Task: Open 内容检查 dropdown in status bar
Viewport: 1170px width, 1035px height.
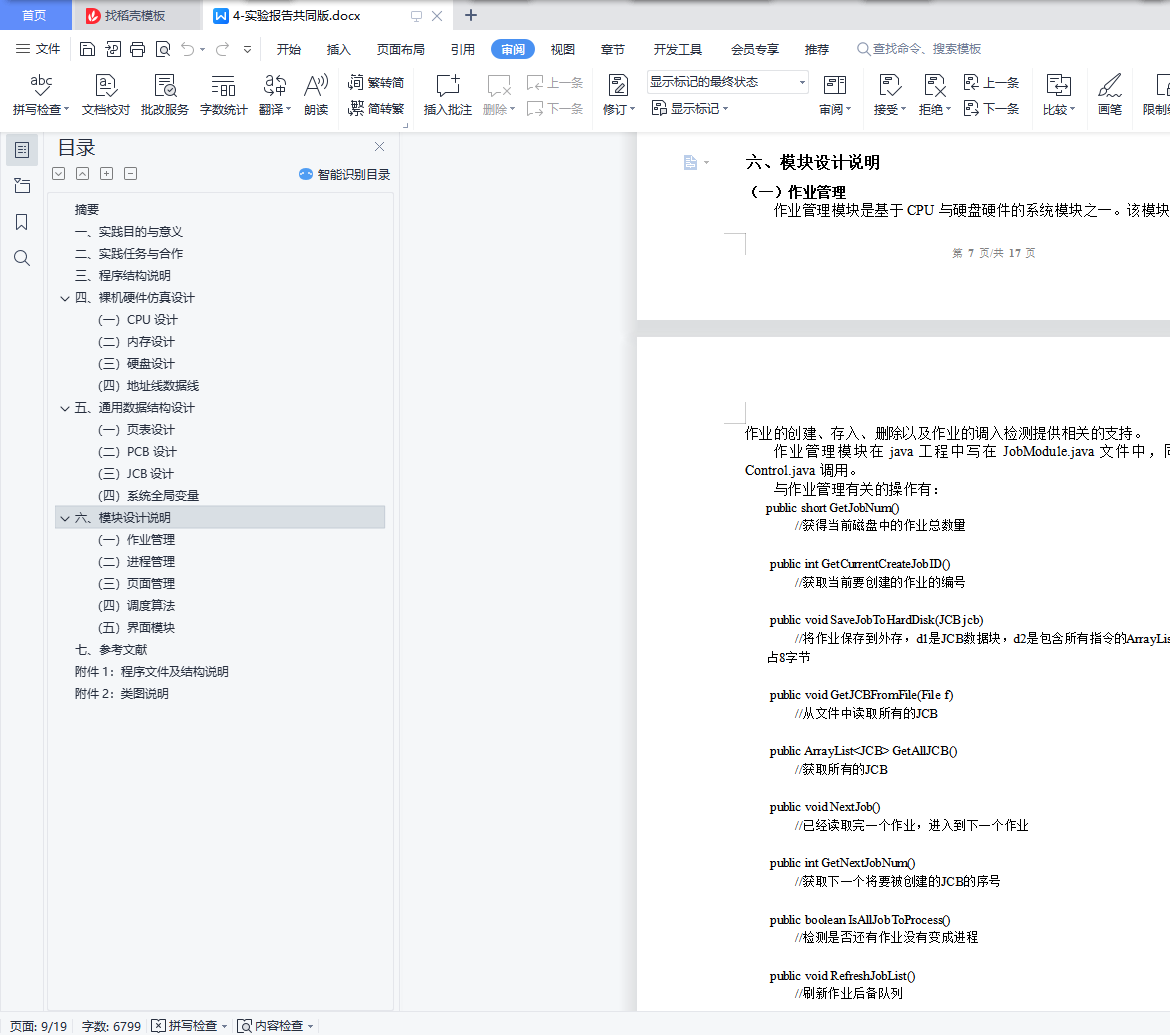Action: (x=310, y=1026)
